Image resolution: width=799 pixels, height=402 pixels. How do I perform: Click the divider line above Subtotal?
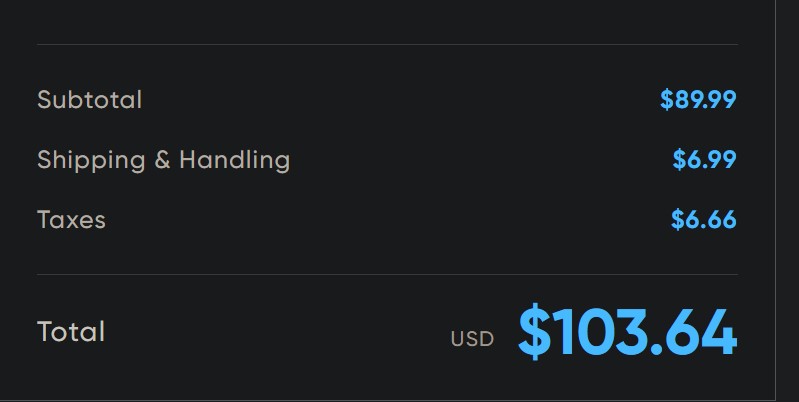(387, 44)
